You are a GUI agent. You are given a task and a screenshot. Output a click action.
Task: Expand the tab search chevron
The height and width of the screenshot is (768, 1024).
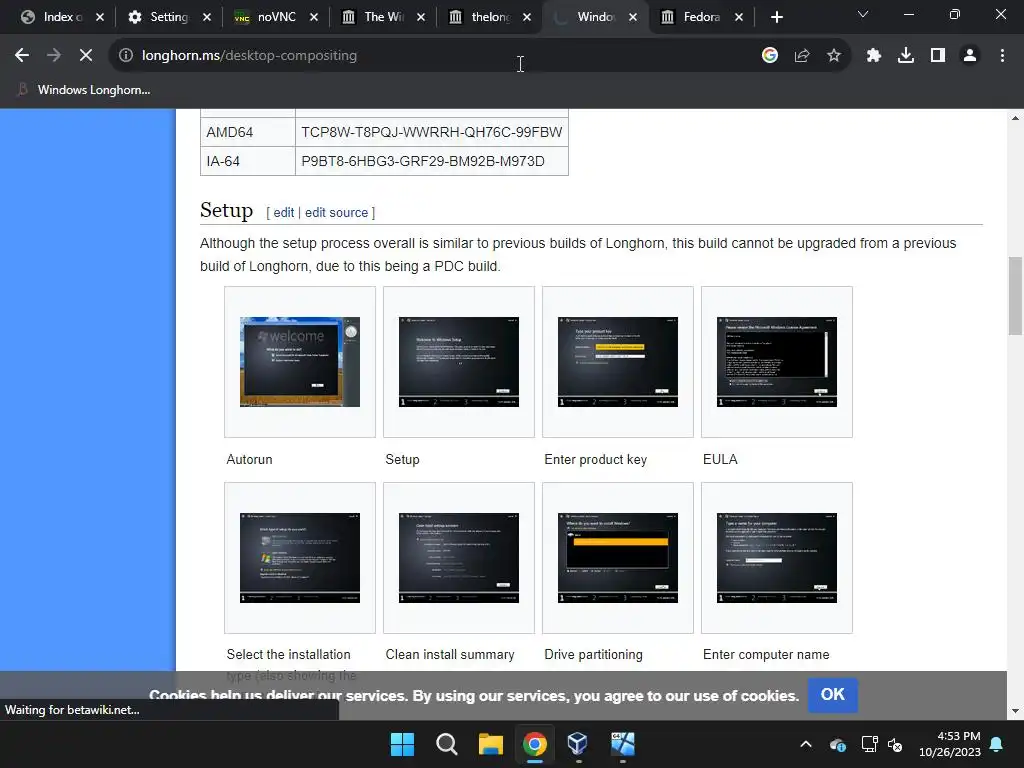(x=863, y=14)
